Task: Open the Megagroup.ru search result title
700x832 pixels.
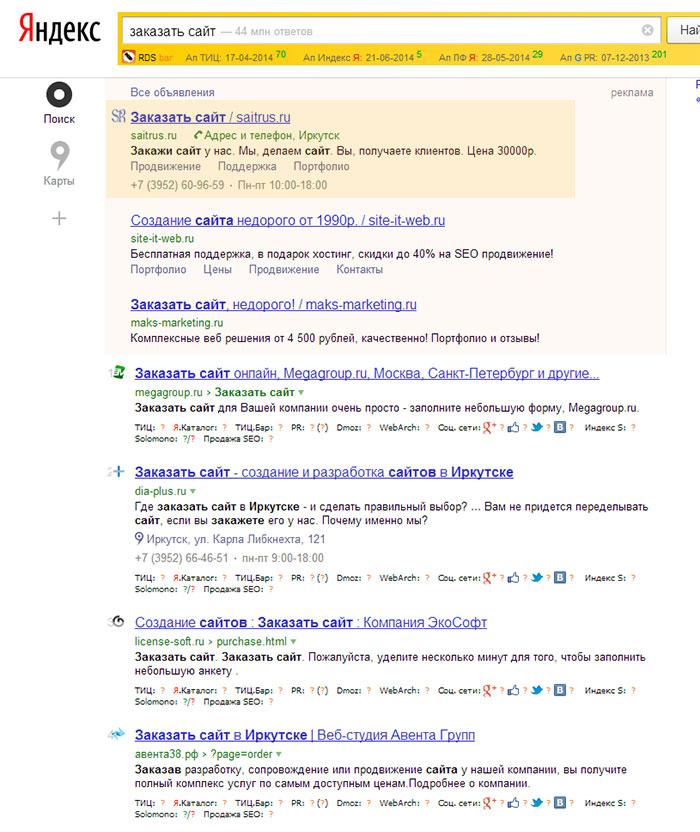Action: pyautogui.click(x=367, y=374)
